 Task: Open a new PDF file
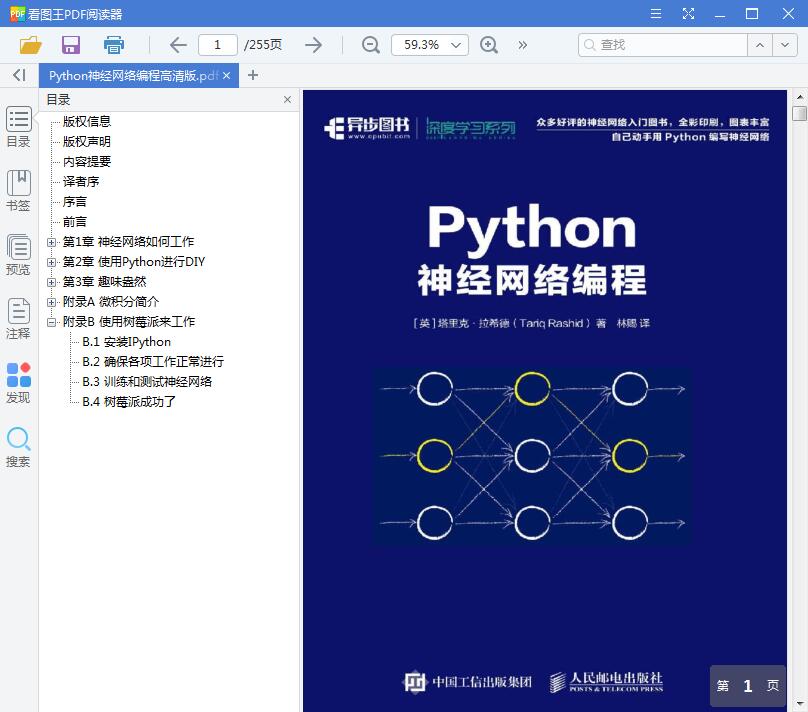point(29,45)
